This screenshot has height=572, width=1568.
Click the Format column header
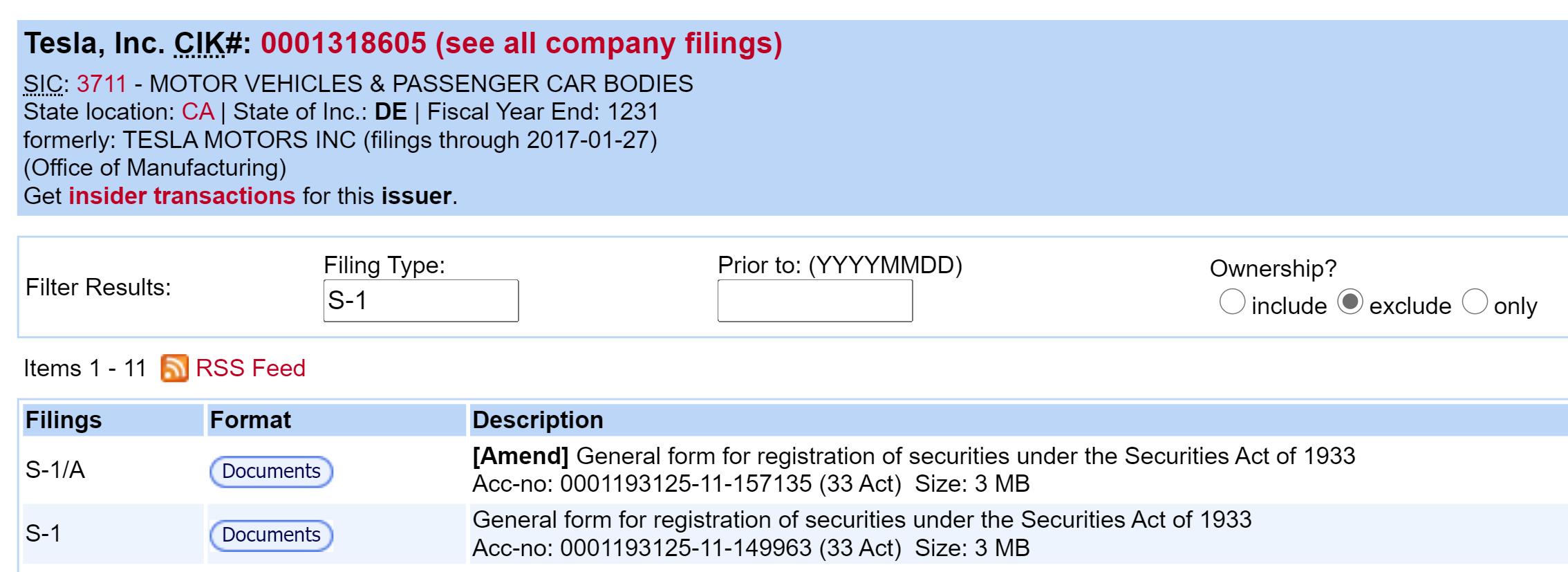(x=250, y=420)
